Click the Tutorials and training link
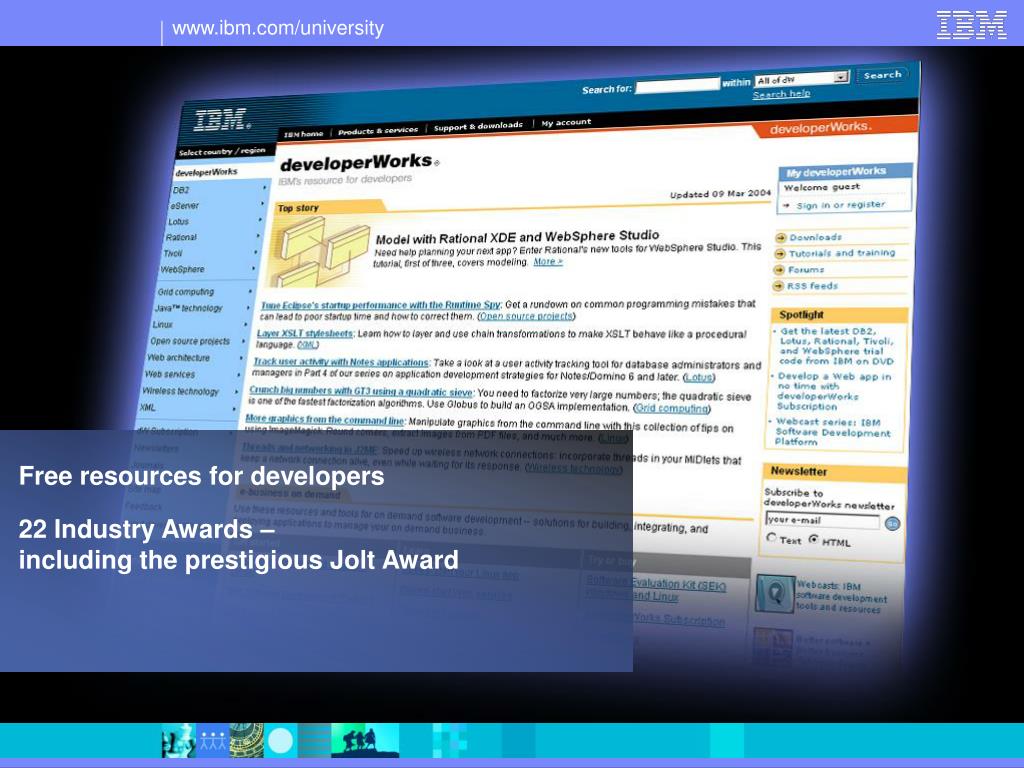The image size is (1024, 768). click(x=842, y=253)
